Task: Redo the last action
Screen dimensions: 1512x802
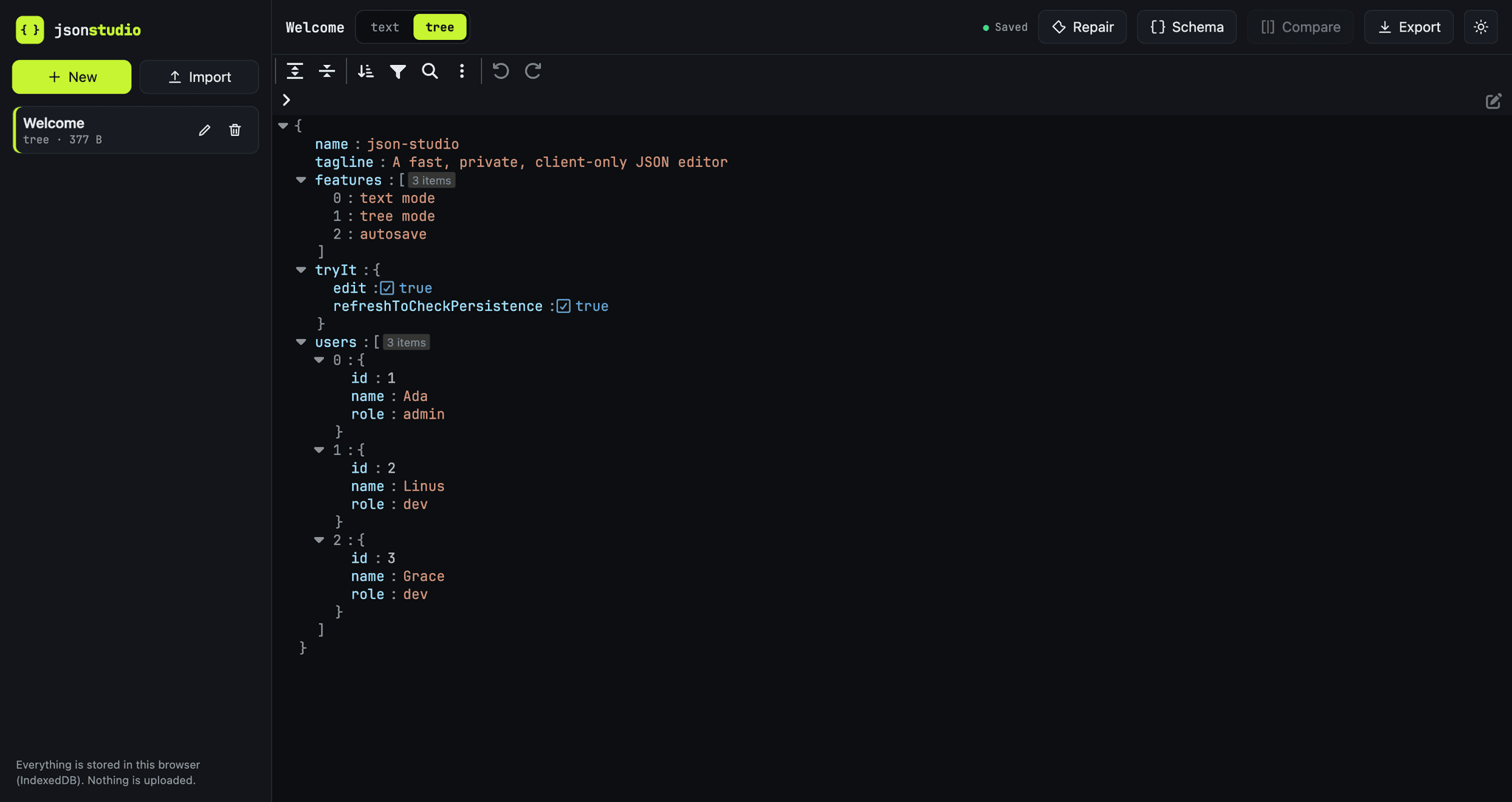Action: tap(533, 71)
